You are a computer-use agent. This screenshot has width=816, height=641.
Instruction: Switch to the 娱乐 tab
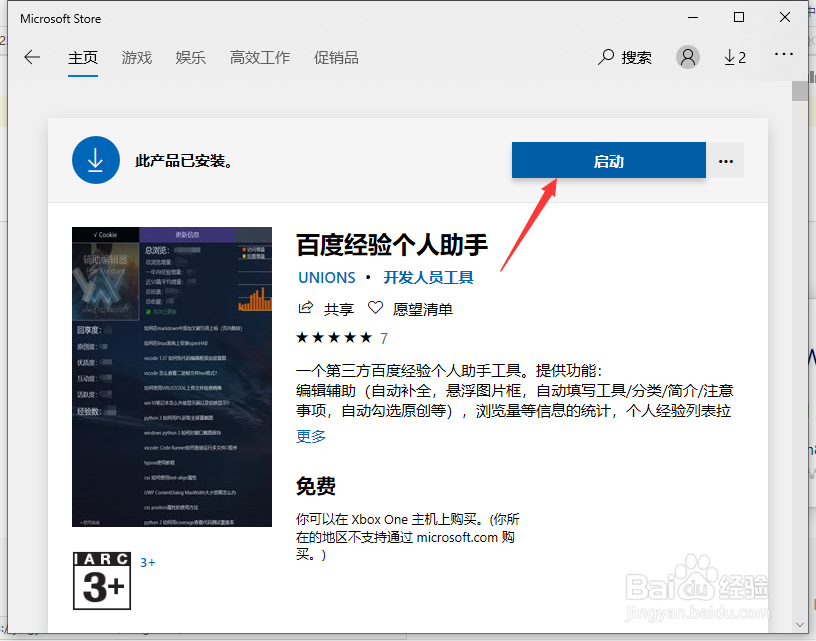[190, 57]
